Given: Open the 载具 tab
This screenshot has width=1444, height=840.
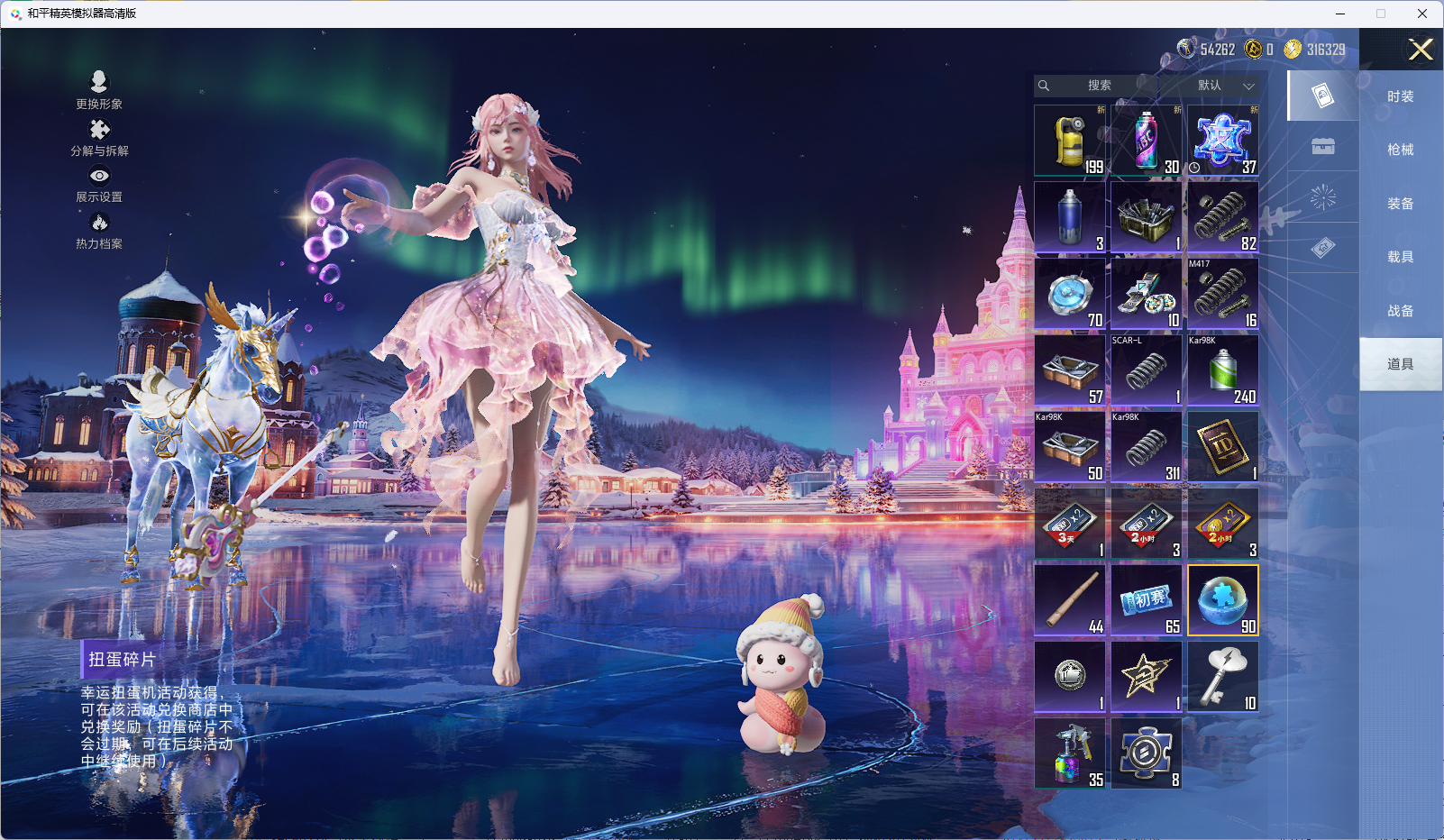Looking at the screenshot, I should pos(1400,257).
